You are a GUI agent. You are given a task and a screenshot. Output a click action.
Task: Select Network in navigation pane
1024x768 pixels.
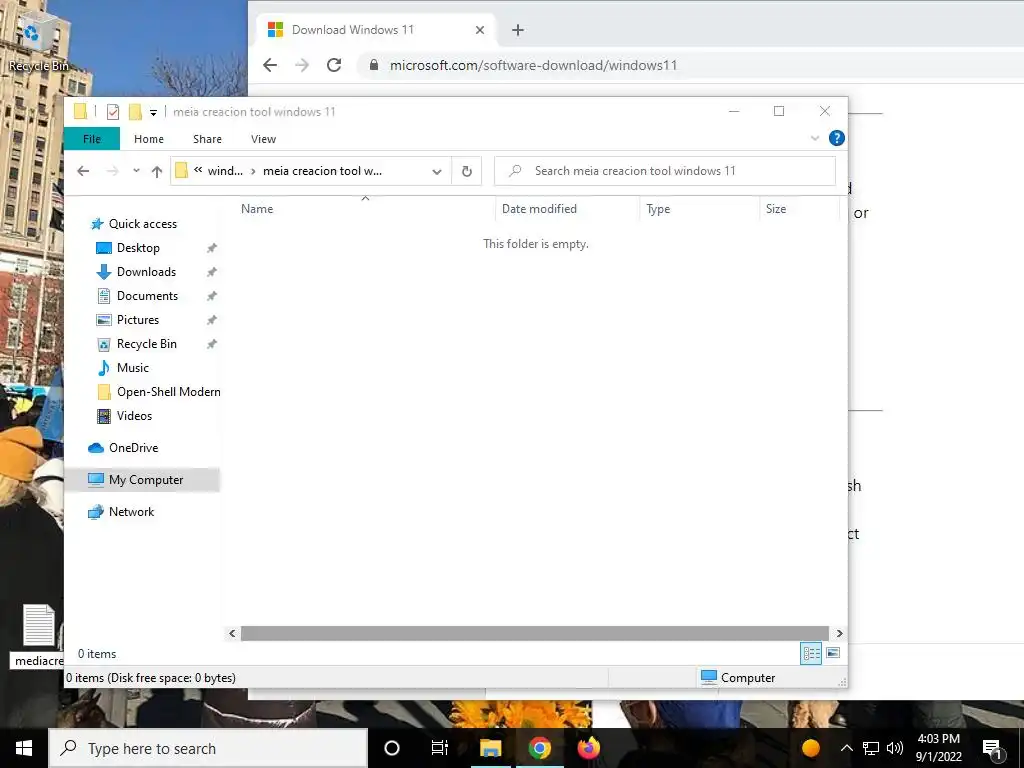click(132, 512)
